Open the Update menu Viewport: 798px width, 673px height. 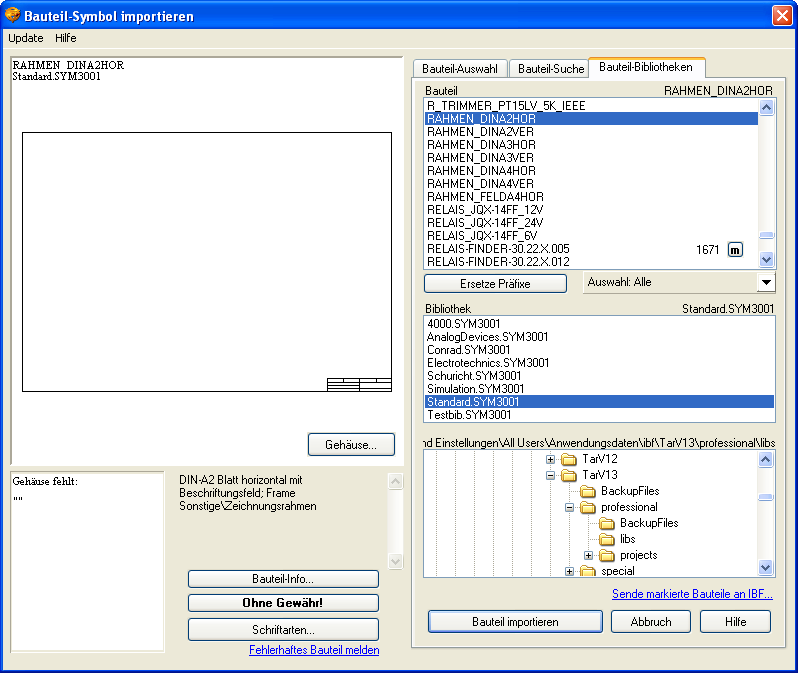tap(26, 38)
